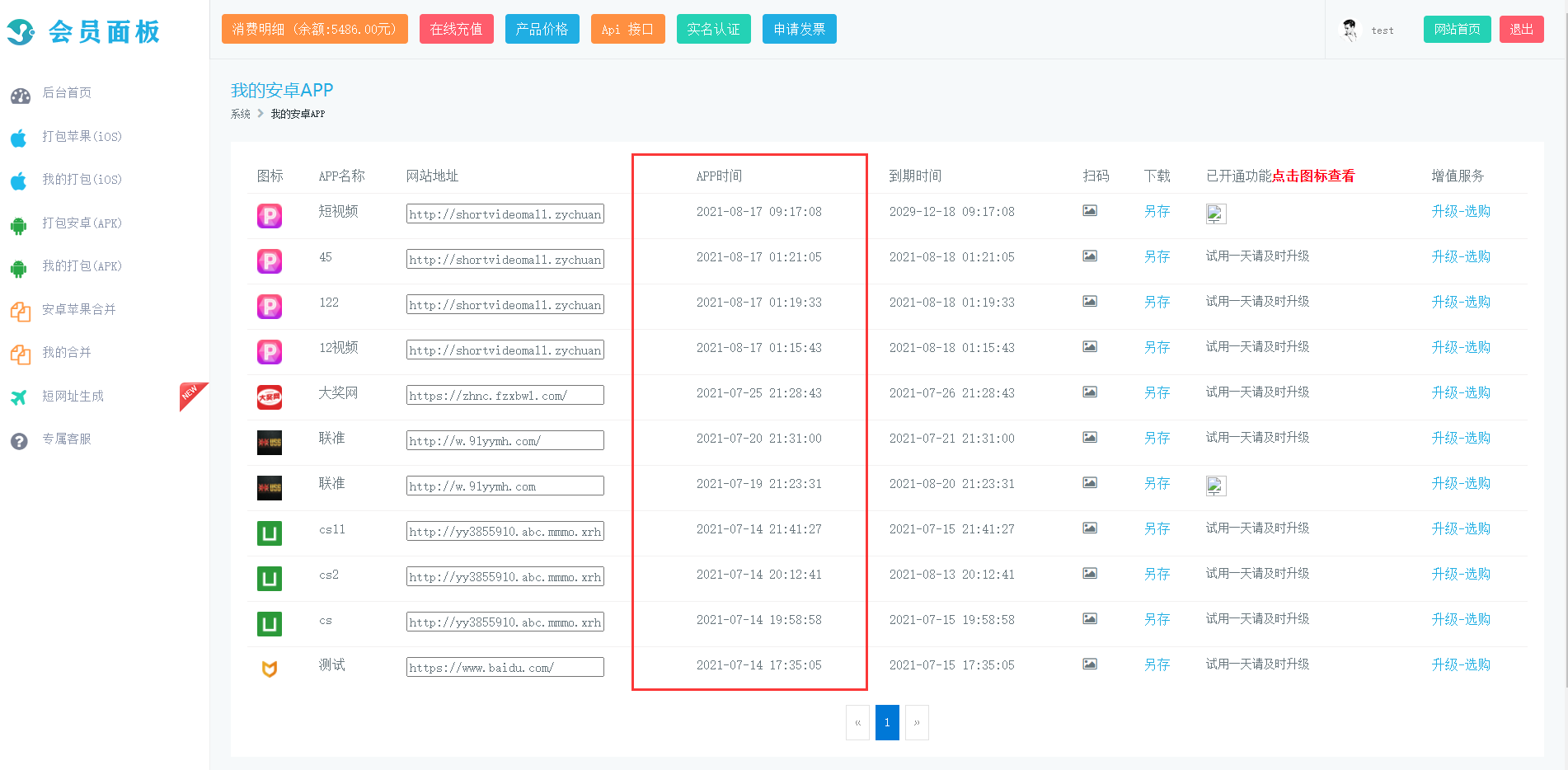Image resolution: width=1568 pixels, height=770 pixels.
Task: Click the user avatar next to test
Action: (1350, 31)
